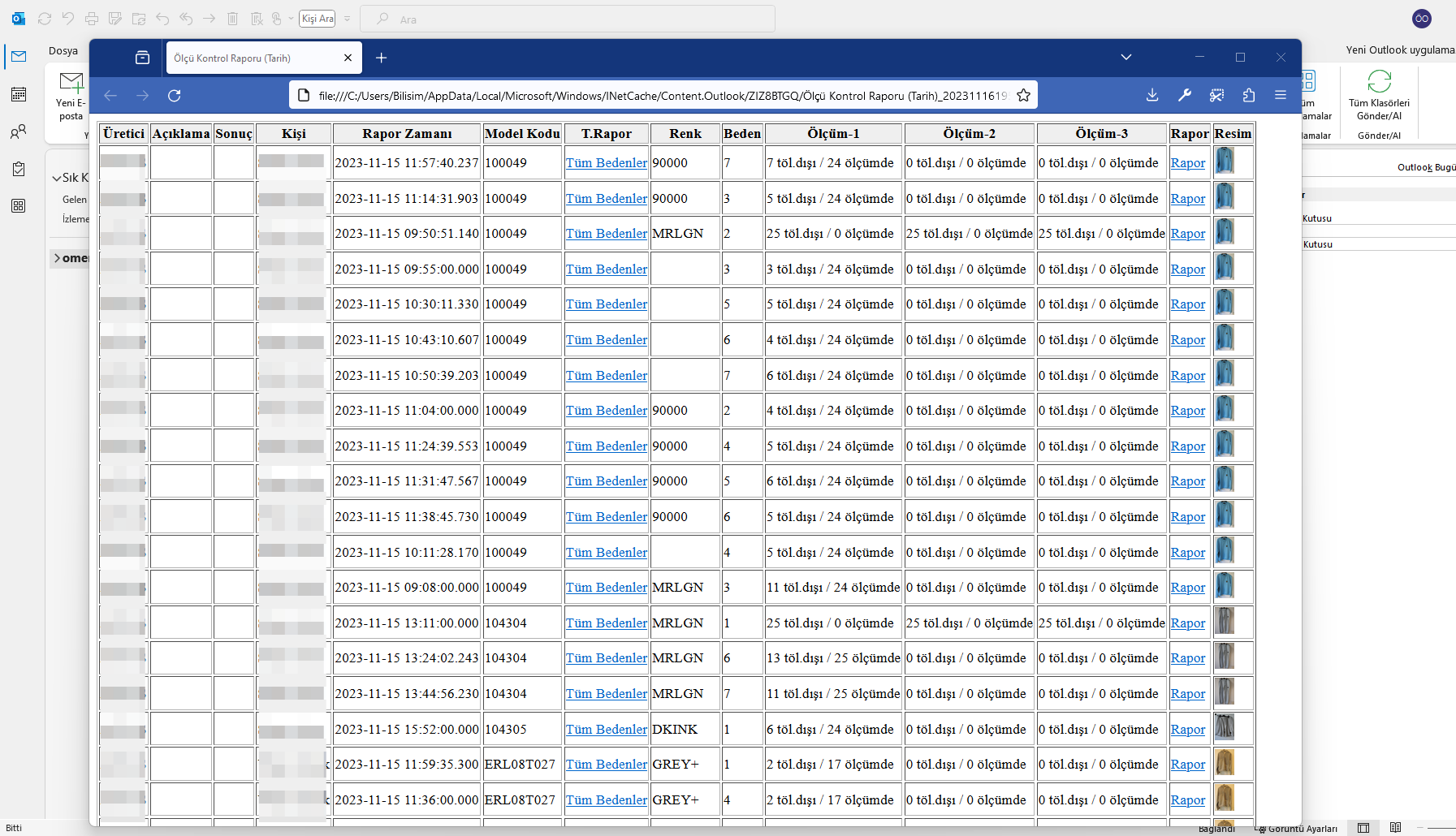Click the Outlook delete trash icon
1456x836 pixels.
tap(233, 19)
